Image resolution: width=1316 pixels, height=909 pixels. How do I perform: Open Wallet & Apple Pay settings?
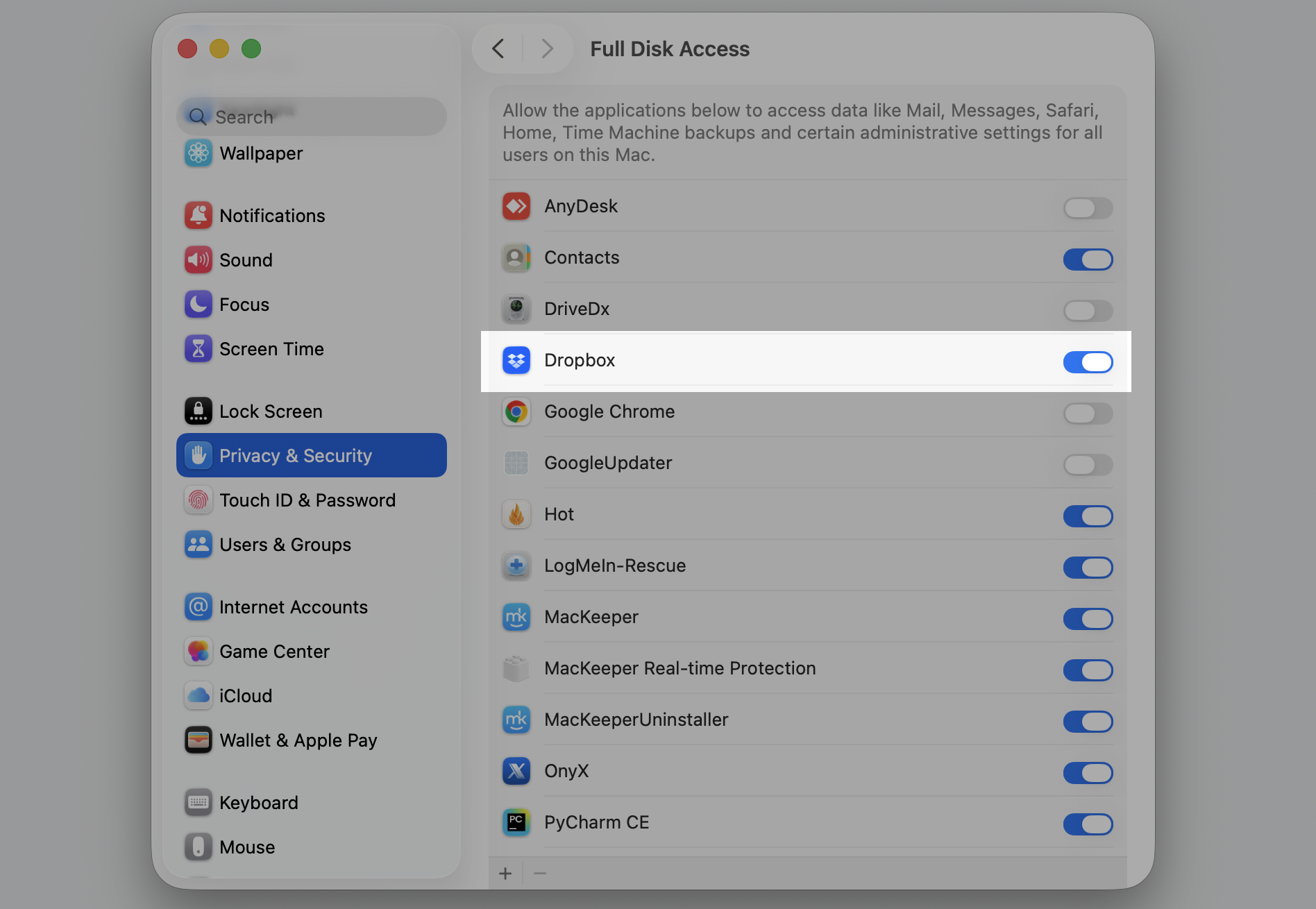tap(311, 740)
